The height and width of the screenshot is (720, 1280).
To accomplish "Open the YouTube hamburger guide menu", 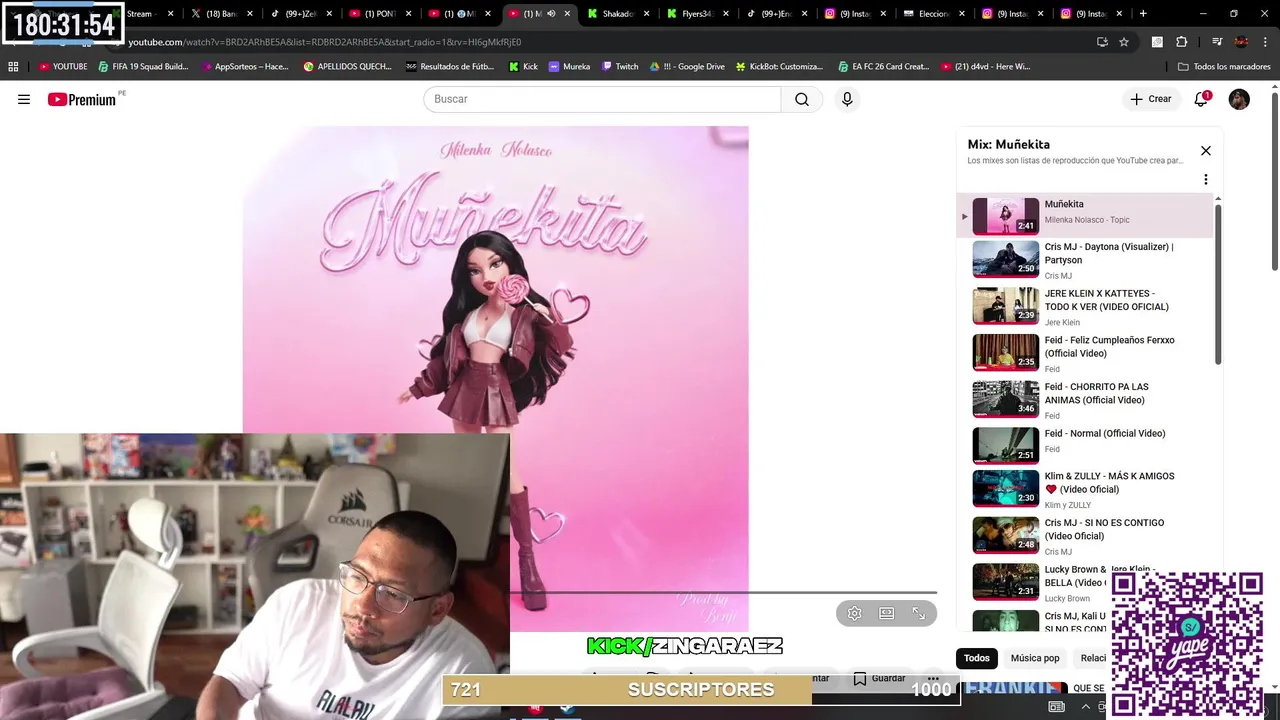I will [x=24, y=99].
